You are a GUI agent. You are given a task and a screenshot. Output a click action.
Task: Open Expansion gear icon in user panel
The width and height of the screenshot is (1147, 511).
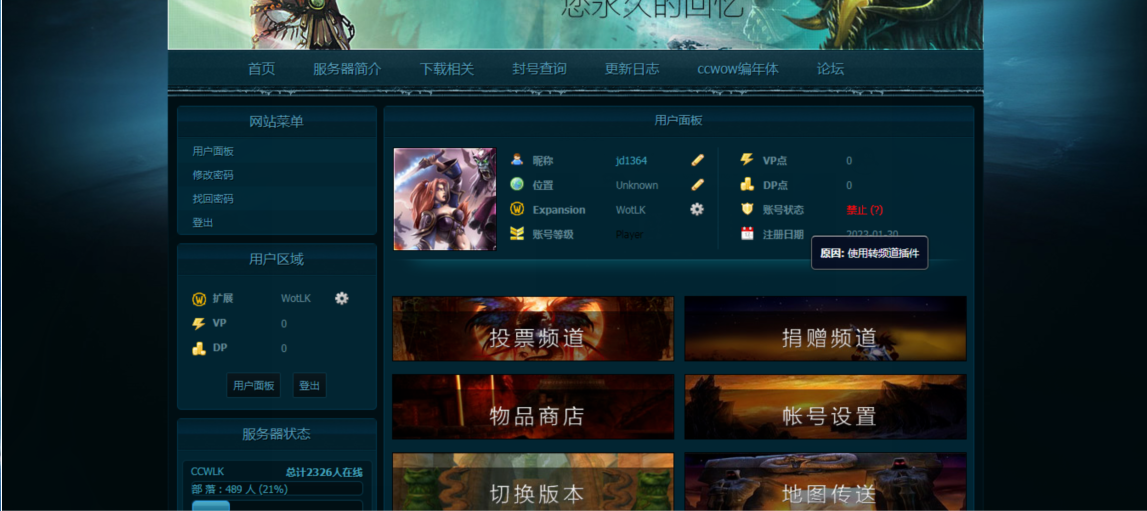click(697, 209)
